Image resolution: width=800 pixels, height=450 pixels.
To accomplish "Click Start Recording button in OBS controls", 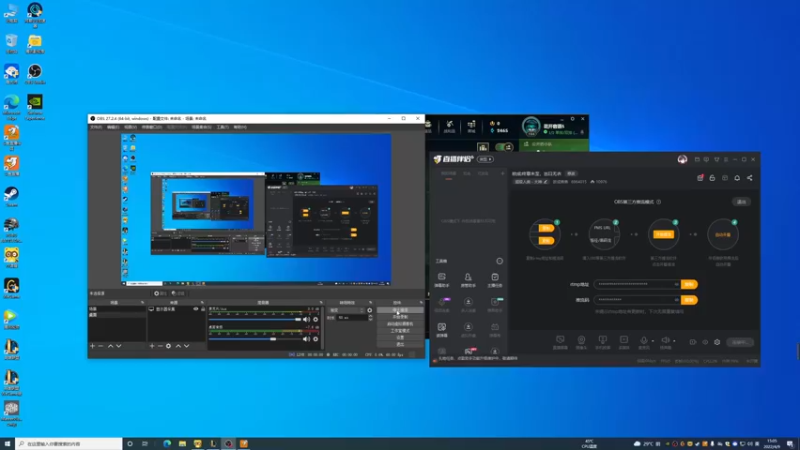I will [400, 317].
